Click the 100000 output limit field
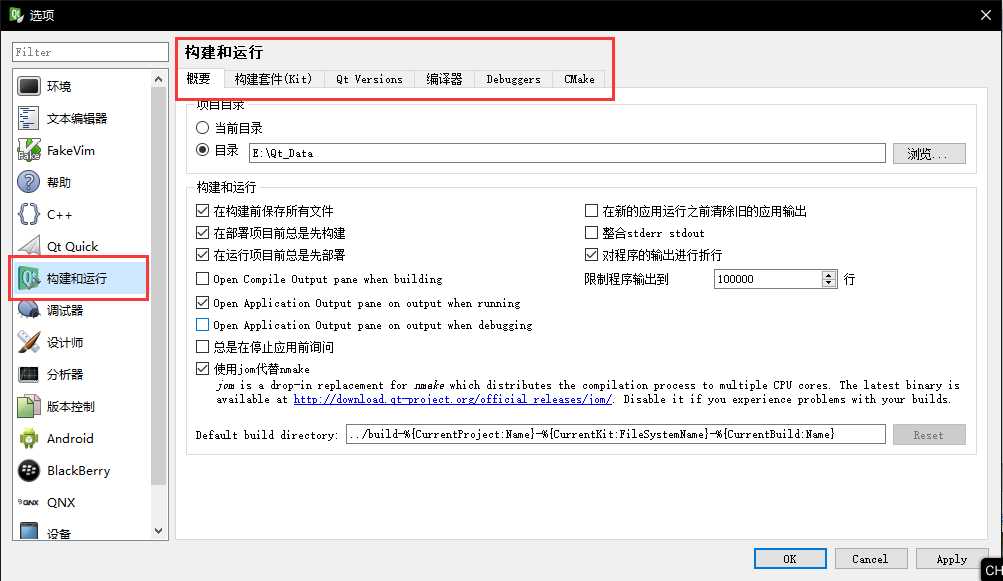The image size is (1003, 581). point(768,279)
